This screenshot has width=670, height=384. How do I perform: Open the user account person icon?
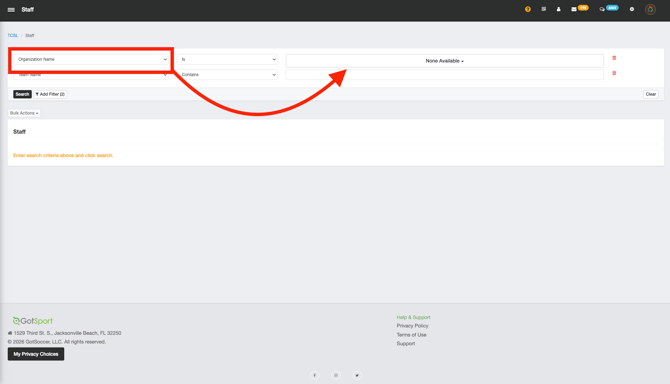[x=558, y=9]
